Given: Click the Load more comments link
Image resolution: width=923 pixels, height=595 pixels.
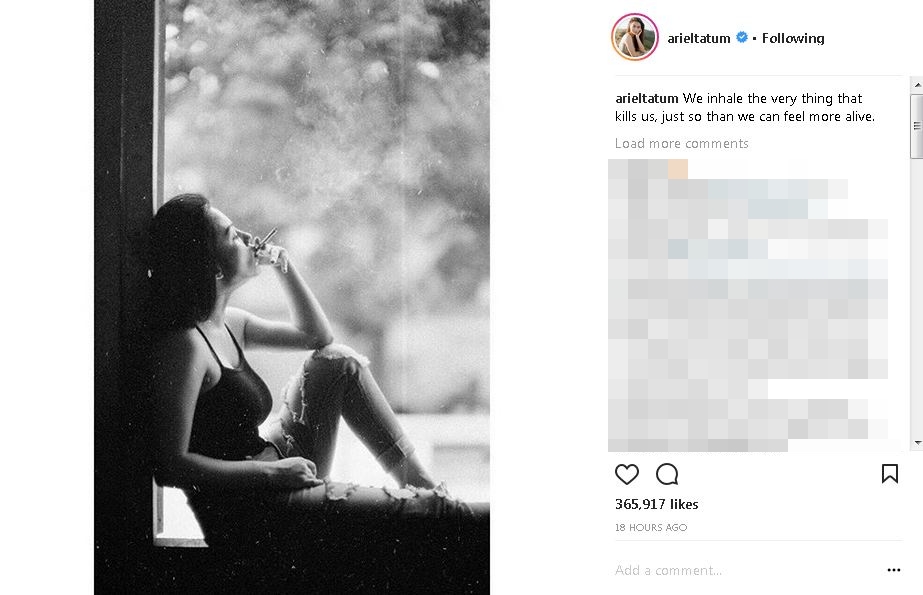Looking at the screenshot, I should click(681, 143).
